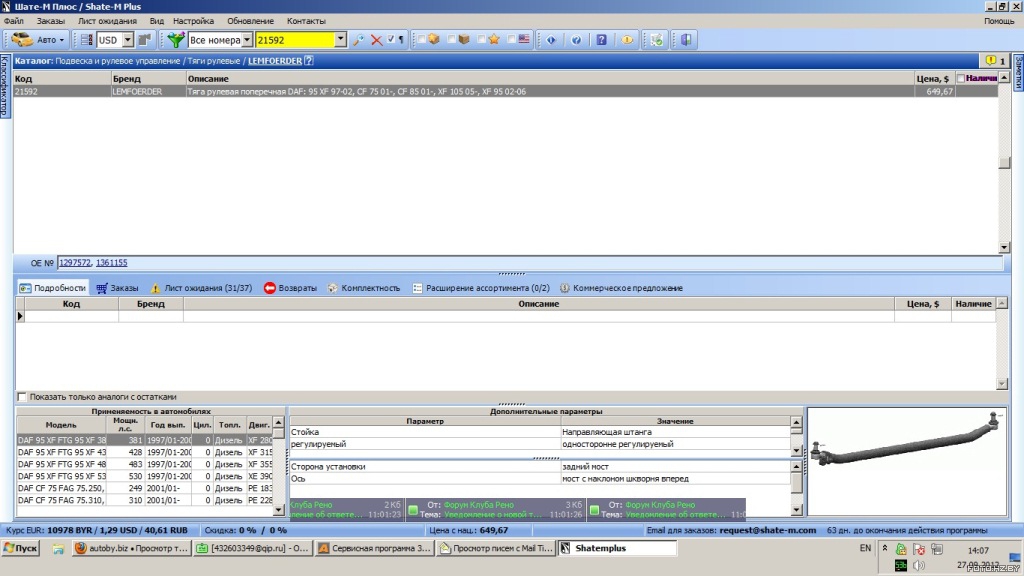Open the search number 21592 dropdown arrow

click(340, 40)
